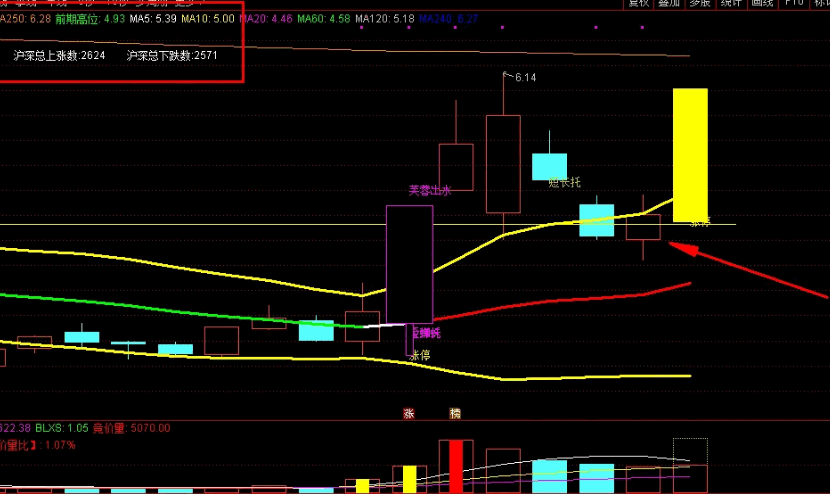Click 沪深总上涨数:2624 text
Image resolution: width=830 pixels, height=494 pixels.
tap(59, 56)
